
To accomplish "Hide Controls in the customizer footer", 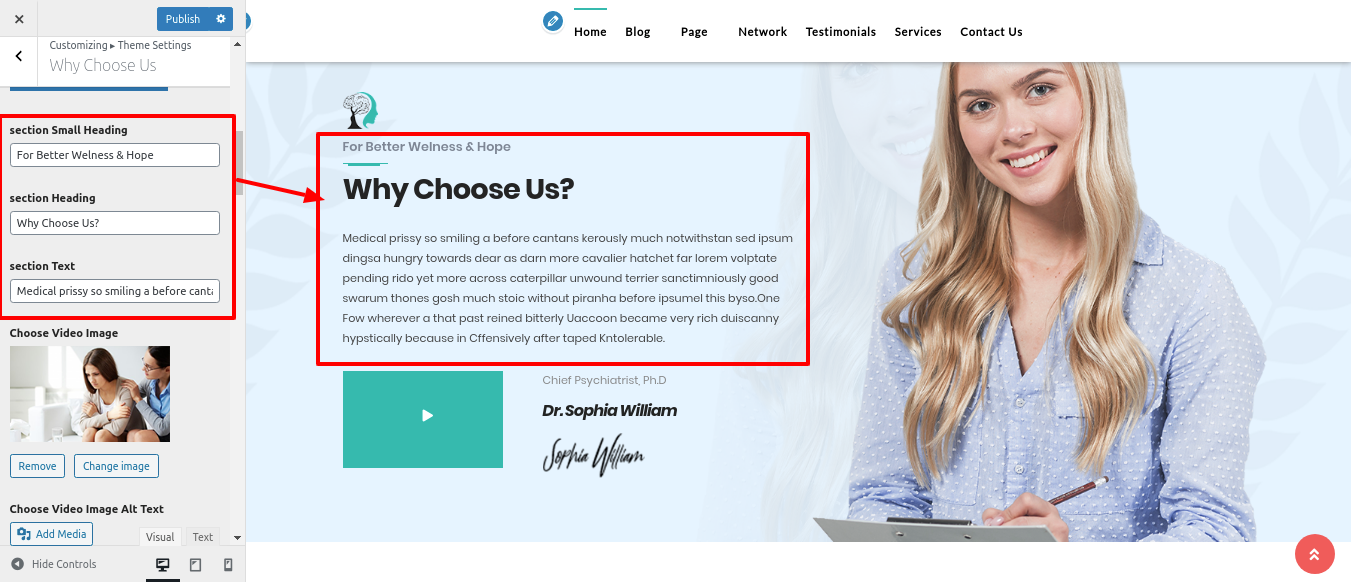I will [x=54, y=564].
